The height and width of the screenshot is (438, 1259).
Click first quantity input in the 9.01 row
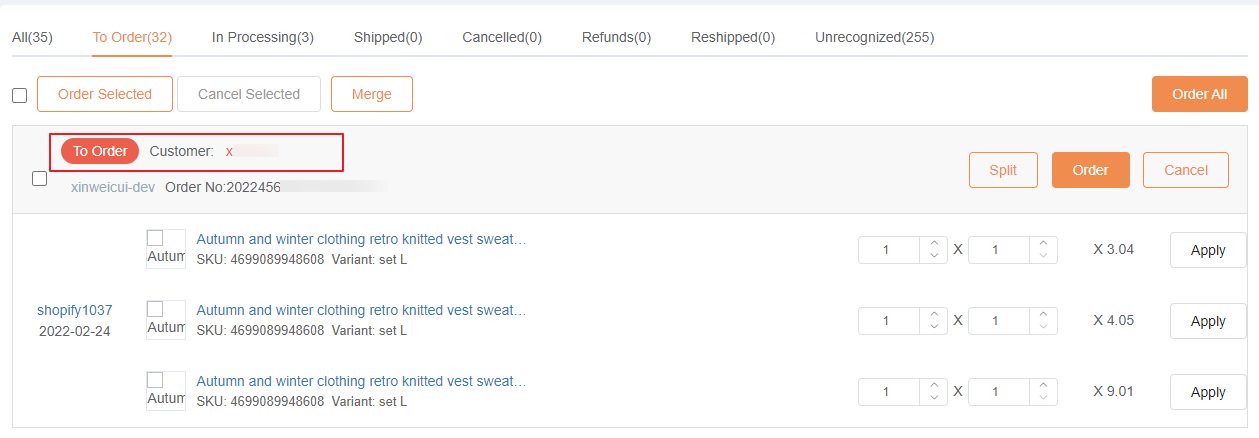click(x=887, y=392)
